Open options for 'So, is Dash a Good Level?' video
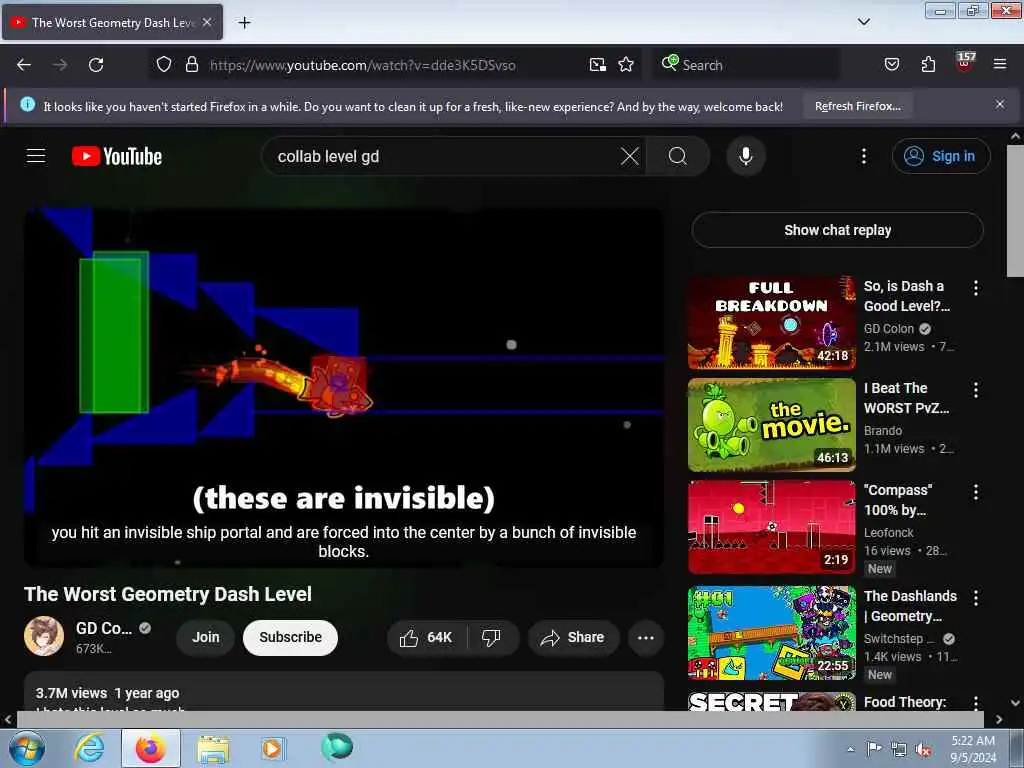The height and width of the screenshot is (768, 1024). coord(976,288)
